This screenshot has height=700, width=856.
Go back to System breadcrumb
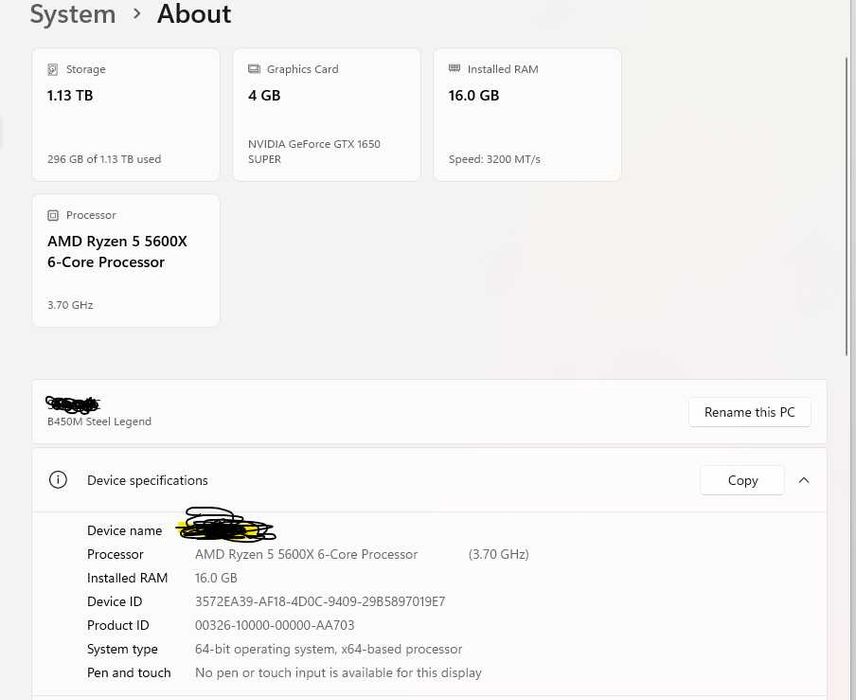pyautogui.click(x=73, y=14)
